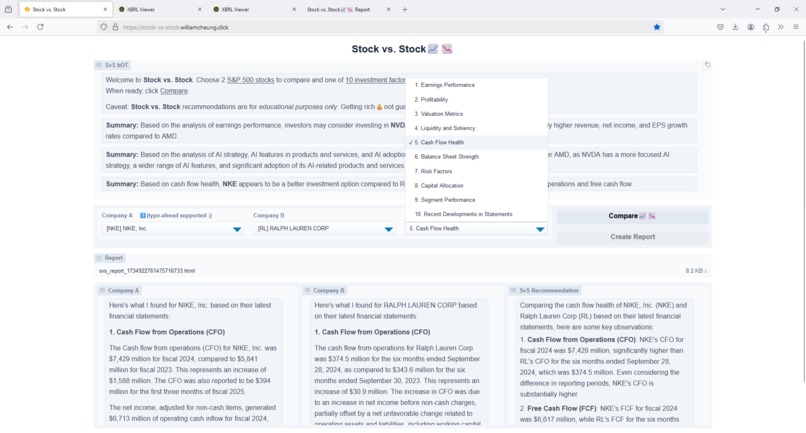Open svs_report html file link
Screen dimensions: 806x433
coord(147,270)
